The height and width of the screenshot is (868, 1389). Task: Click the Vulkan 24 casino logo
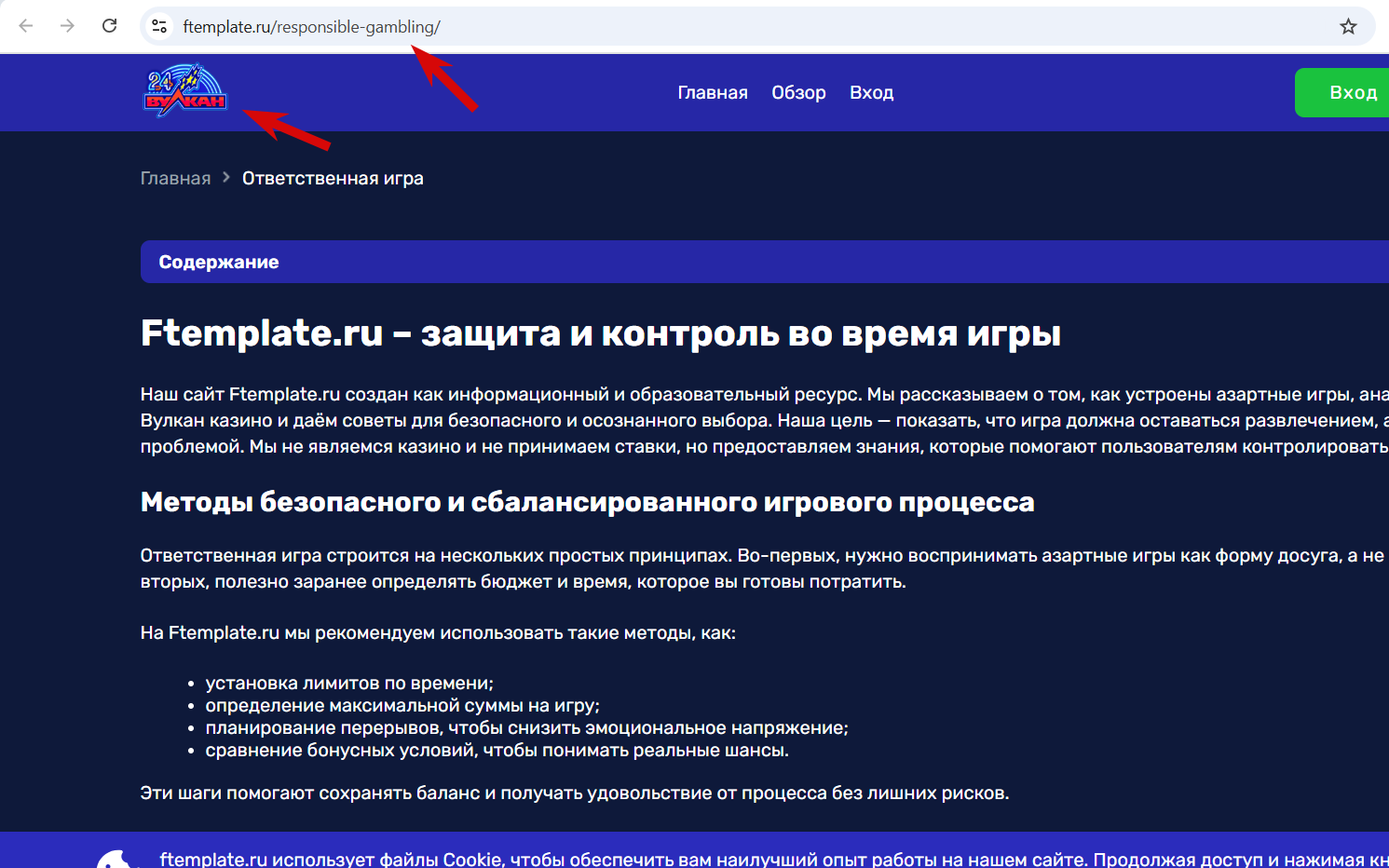185,90
